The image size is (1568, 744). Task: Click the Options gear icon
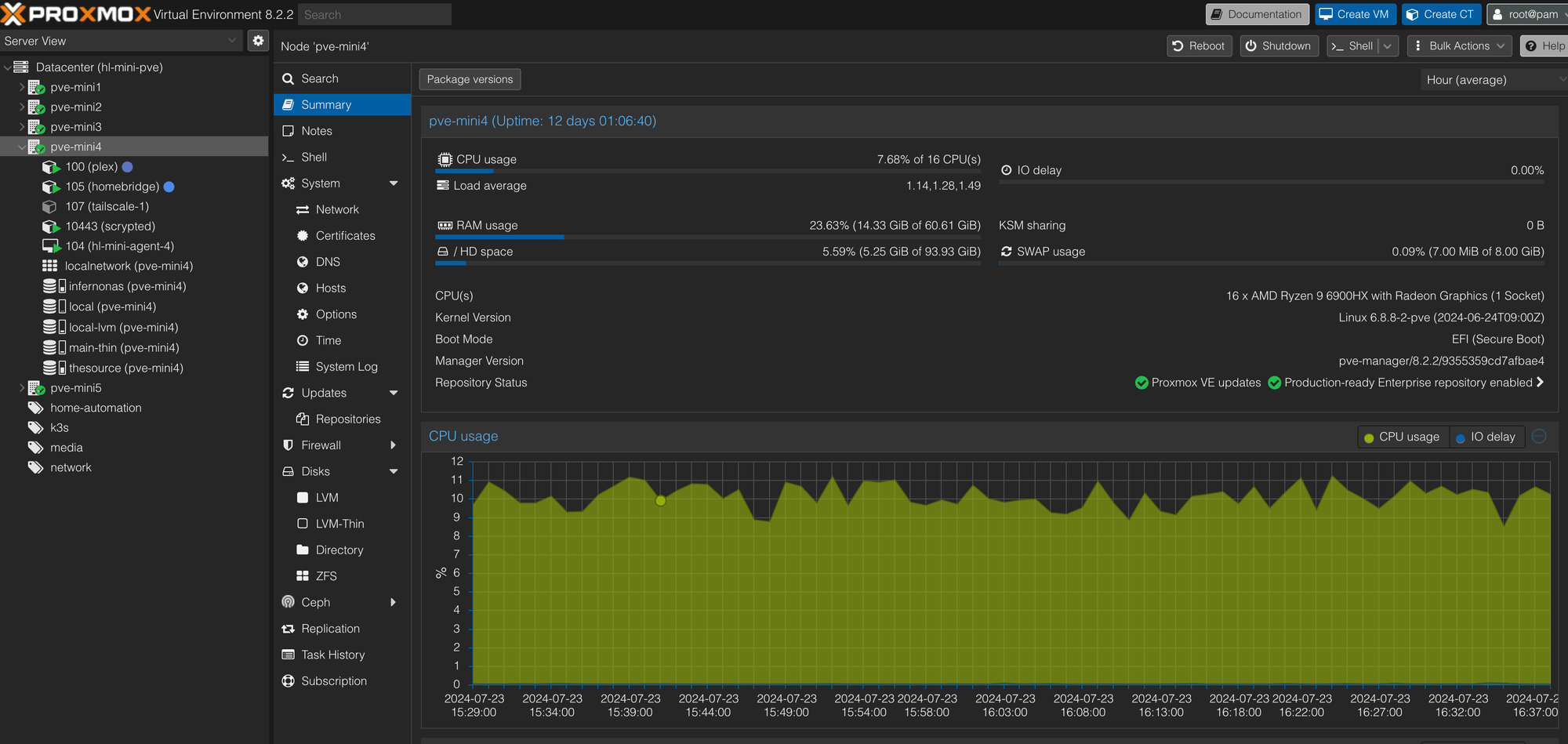303,314
